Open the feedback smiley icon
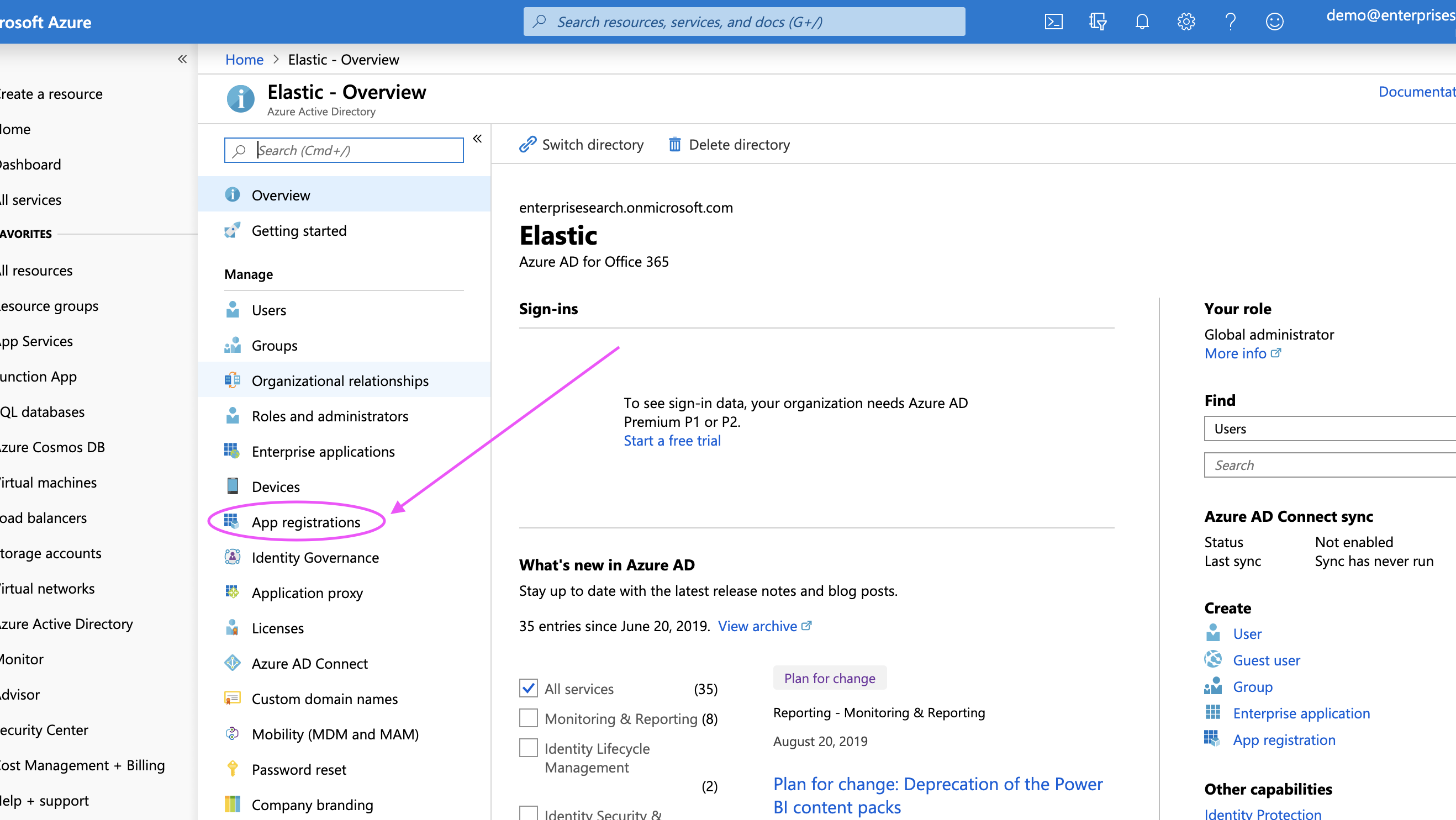Image resolution: width=1456 pixels, height=820 pixels. pyautogui.click(x=1274, y=22)
